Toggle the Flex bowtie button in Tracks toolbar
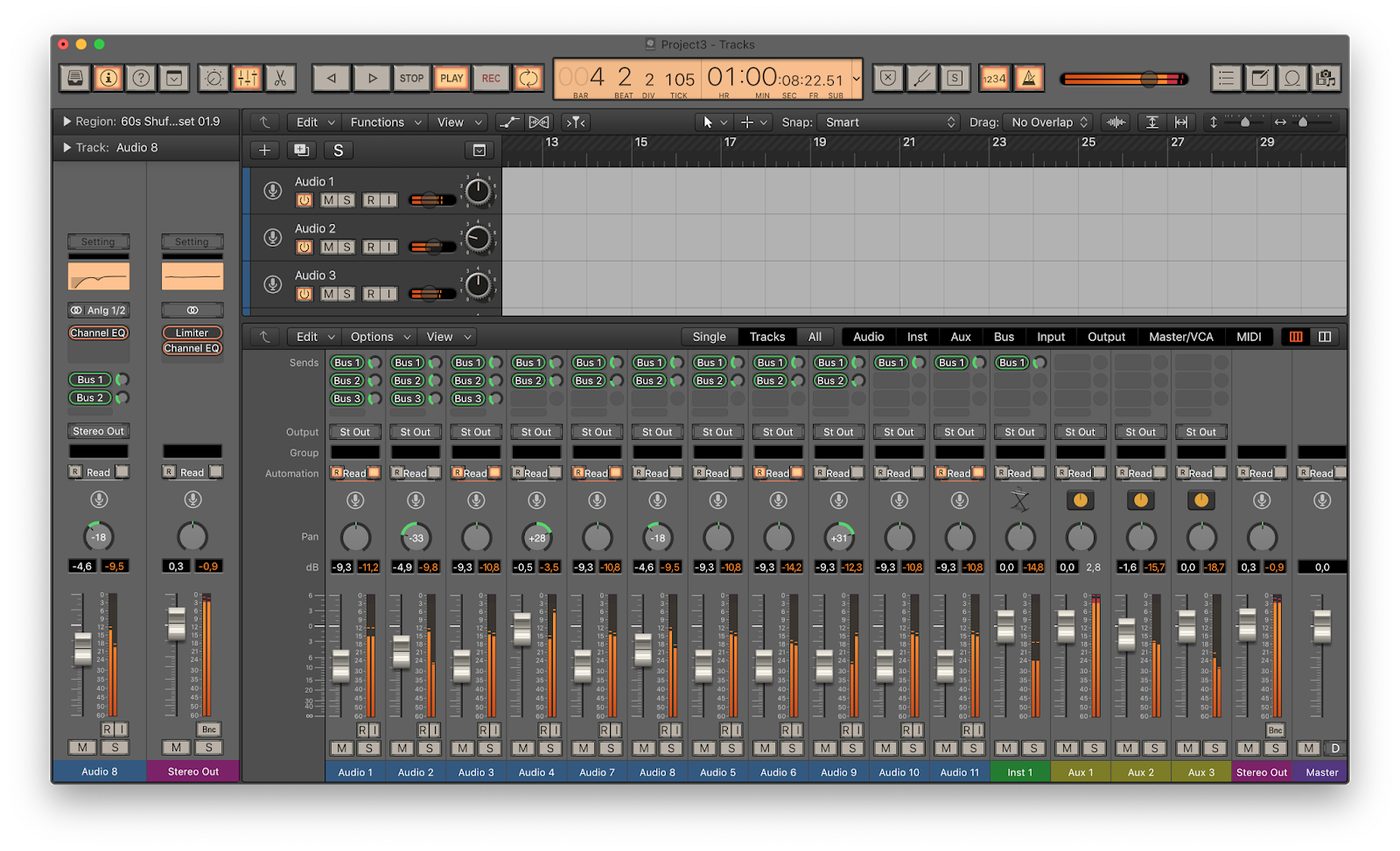This screenshot has height=851, width=1400. [539, 122]
